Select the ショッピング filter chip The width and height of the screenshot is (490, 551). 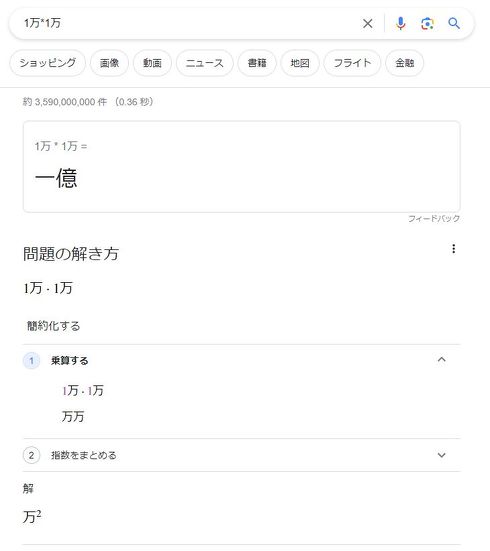click(x=47, y=63)
